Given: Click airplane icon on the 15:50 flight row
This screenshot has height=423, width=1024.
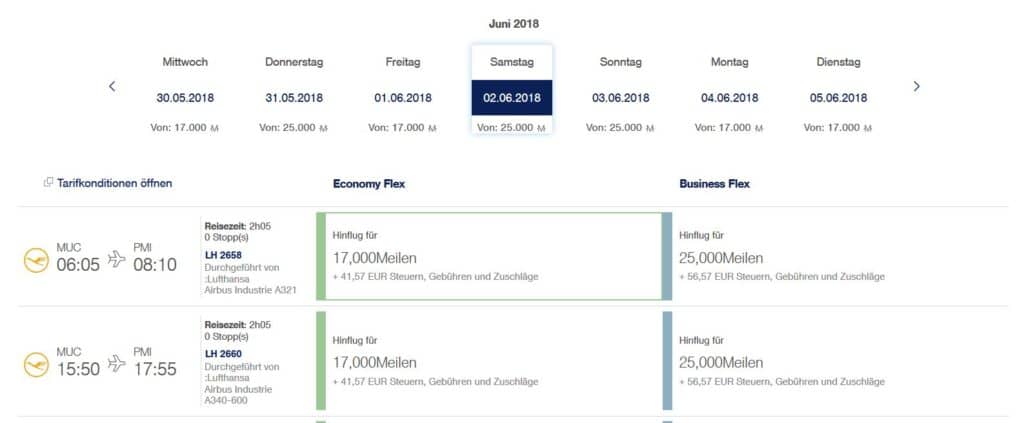Looking at the screenshot, I should click(117, 363).
